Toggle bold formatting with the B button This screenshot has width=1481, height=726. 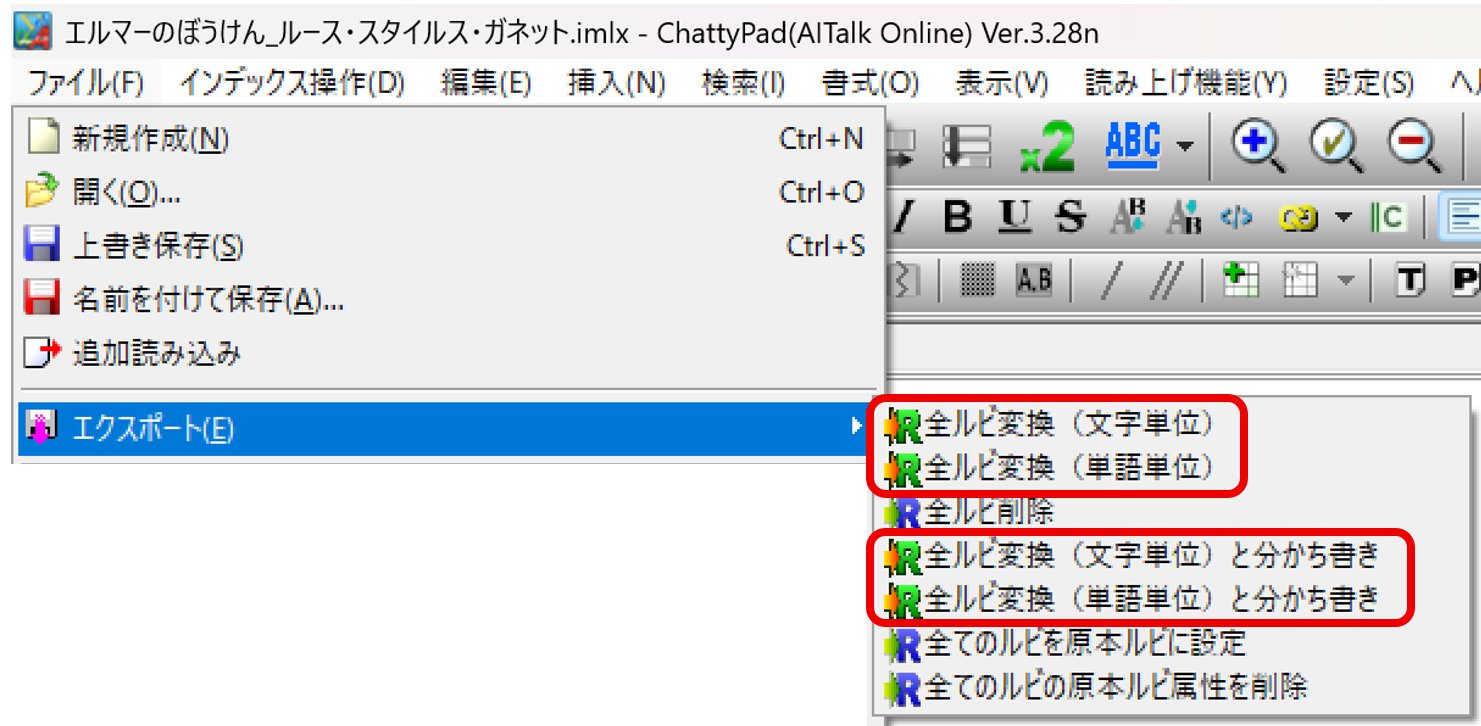(x=958, y=218)
